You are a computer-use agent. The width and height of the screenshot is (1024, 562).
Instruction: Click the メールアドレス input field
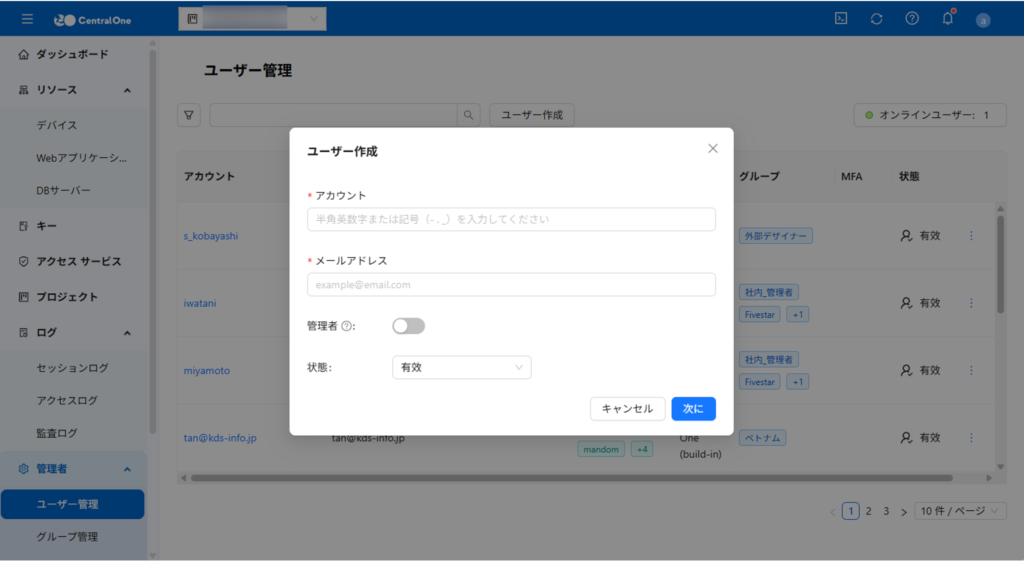coord(511,285)
